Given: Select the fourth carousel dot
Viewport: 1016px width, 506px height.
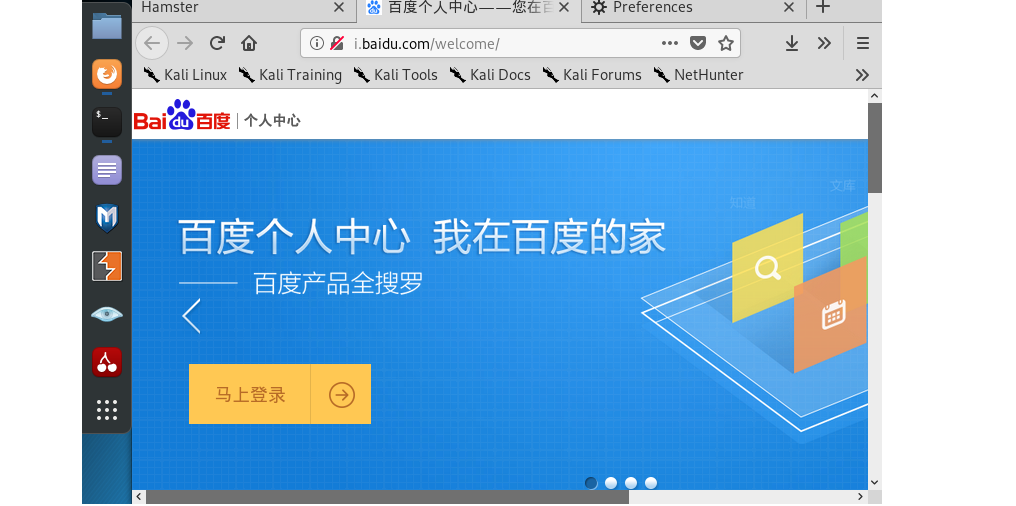Looking at the screenshot, I should 651,483.
